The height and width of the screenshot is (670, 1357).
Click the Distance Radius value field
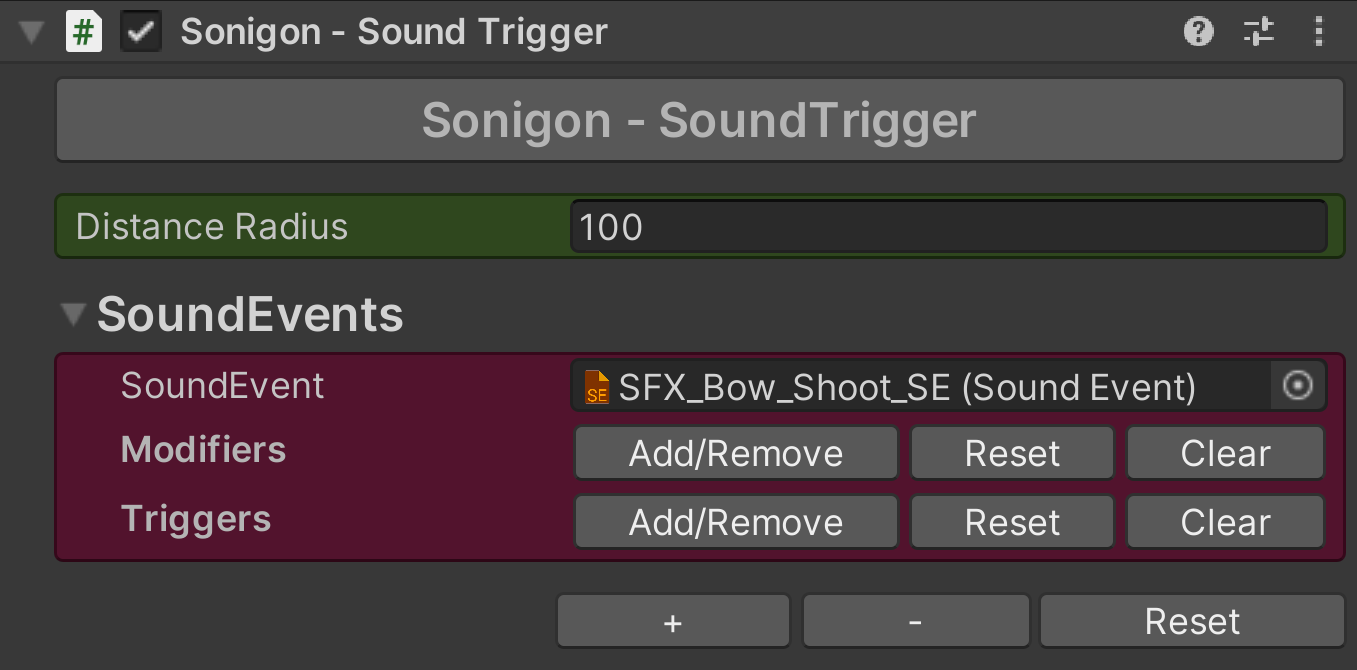[948, 227]
